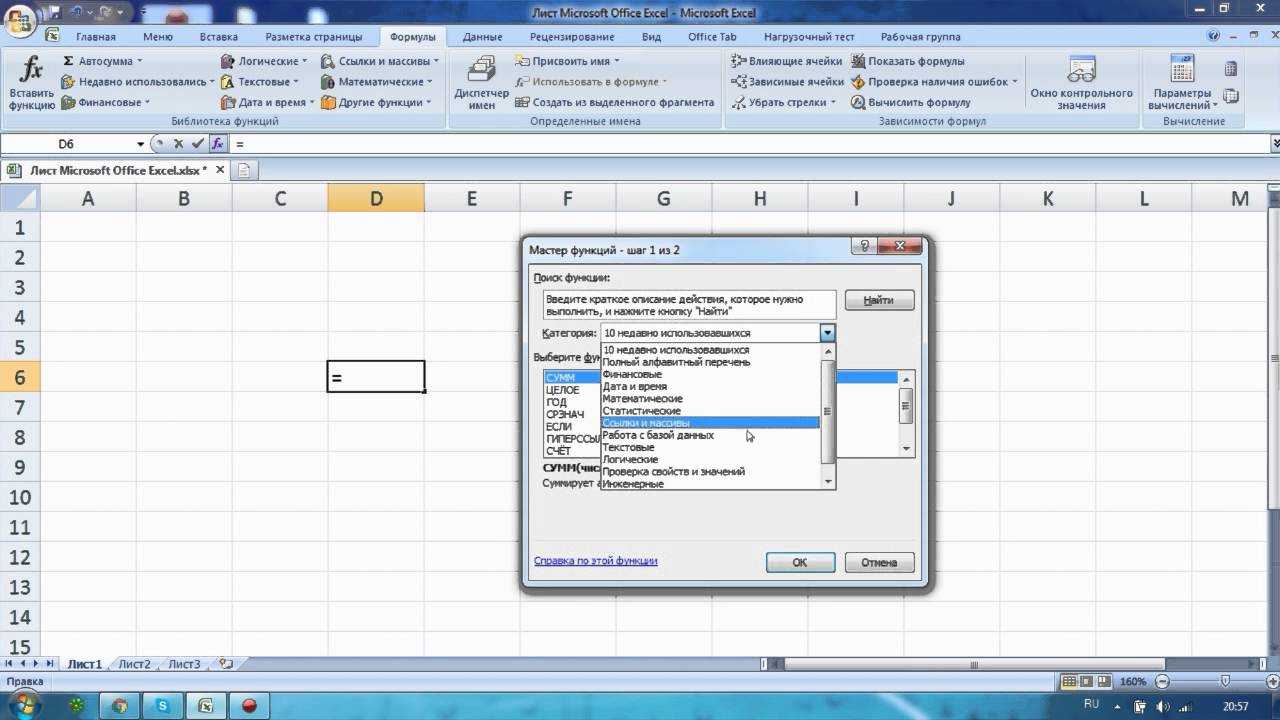Click the formula bar confirm checkmark

pyautogui.click(x=197, y=144)
